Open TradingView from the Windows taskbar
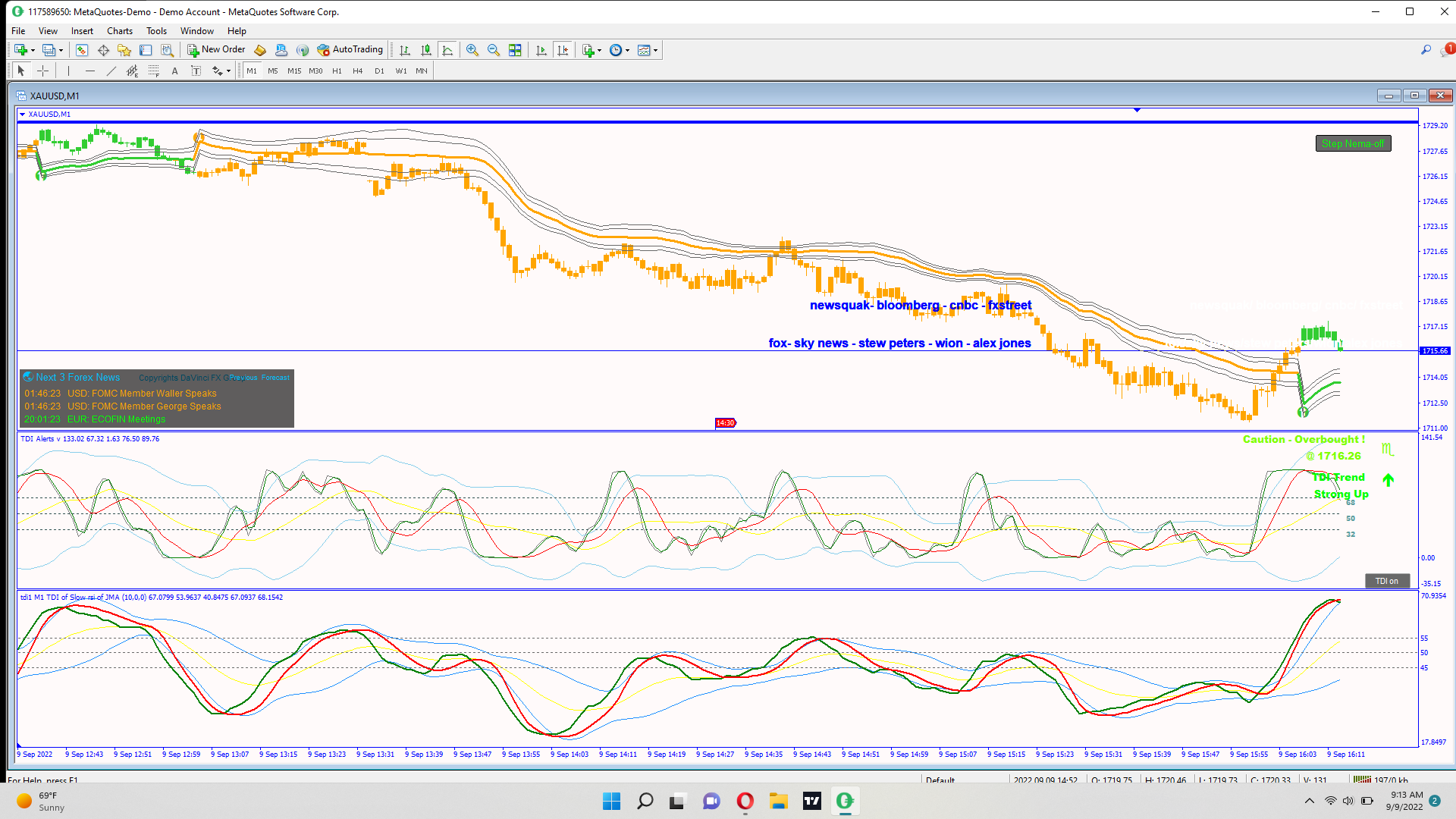This screenshot has width=1456, height=819. [811, 801]
